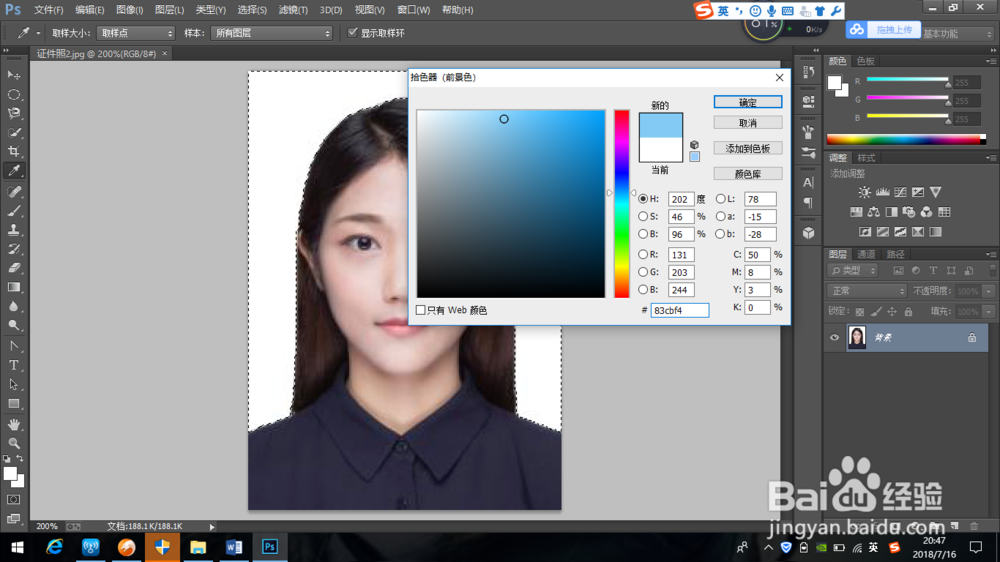Viewport: 1000px width, 562px height.
Task: Click the 颜色库 button
Action: coord(747,174)
